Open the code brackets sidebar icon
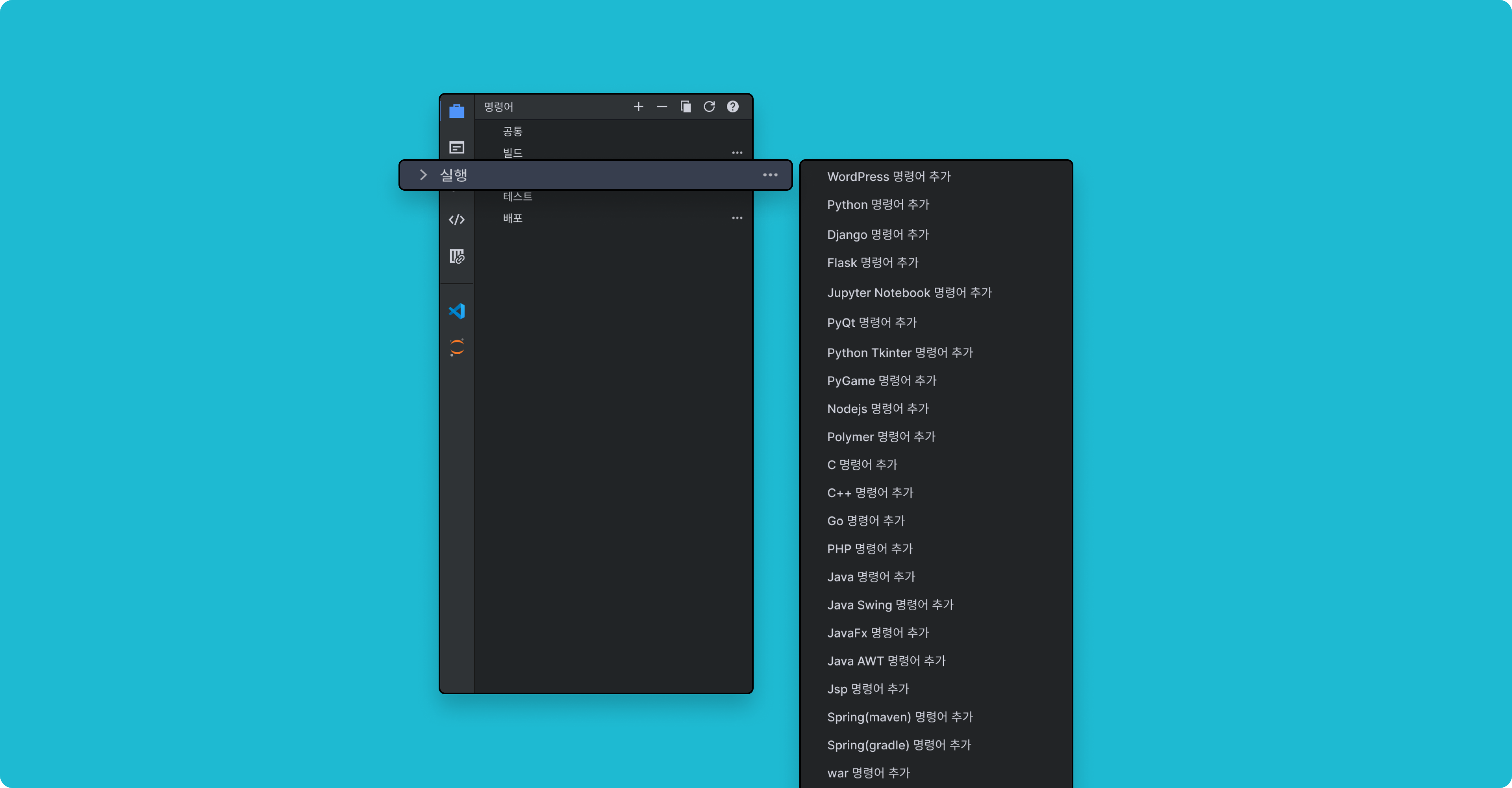 457,219
